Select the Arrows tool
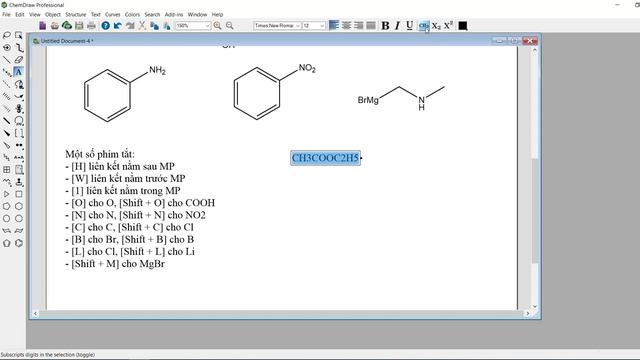This screenshot has height=360, width=640. tap(19, 97)
